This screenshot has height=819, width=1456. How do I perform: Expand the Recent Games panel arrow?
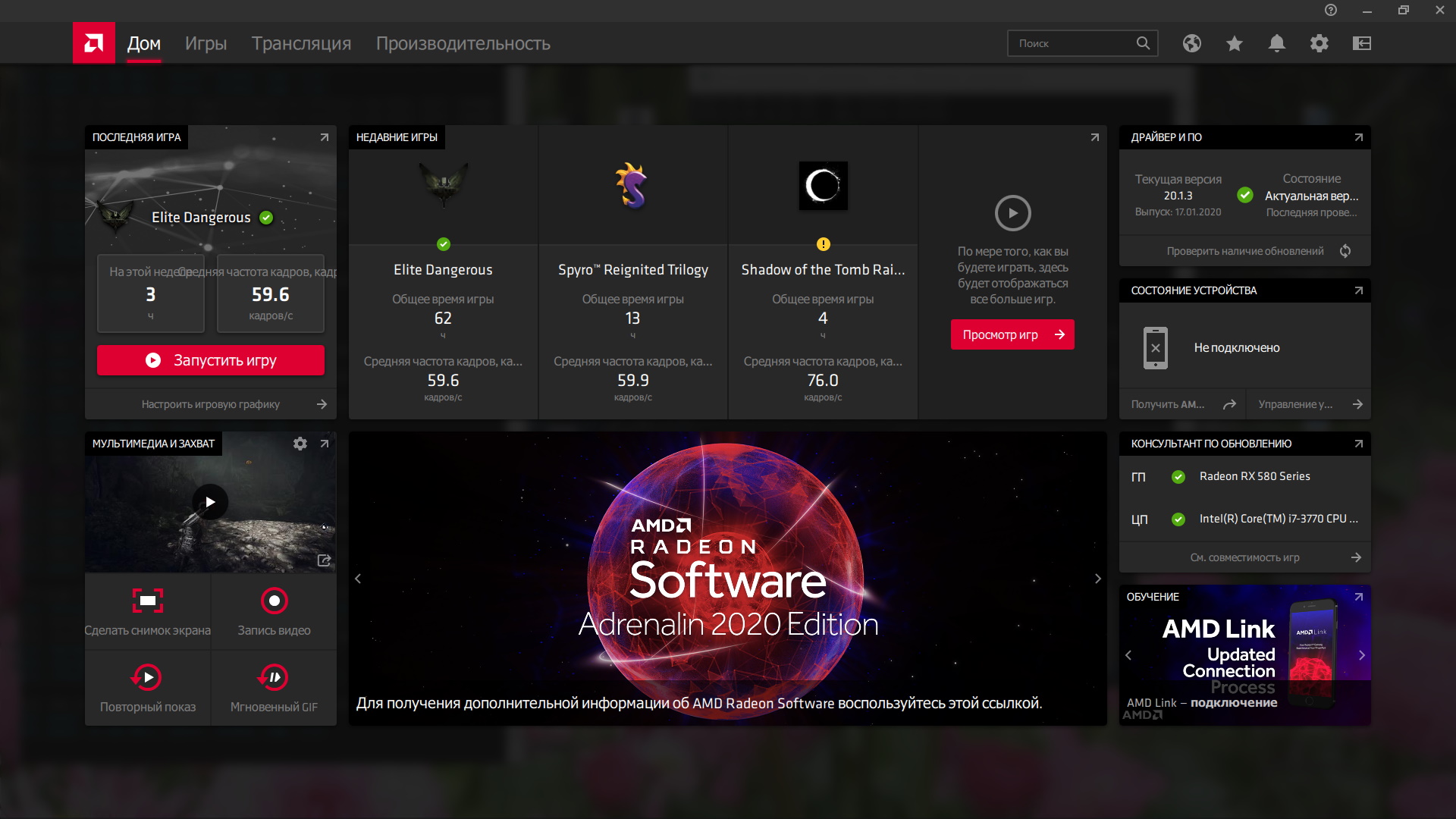[1094, 137]
